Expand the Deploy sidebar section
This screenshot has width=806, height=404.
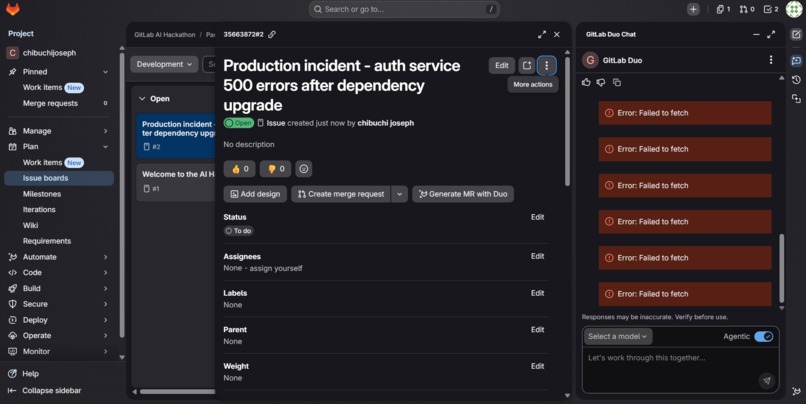[x=105, y=320]
